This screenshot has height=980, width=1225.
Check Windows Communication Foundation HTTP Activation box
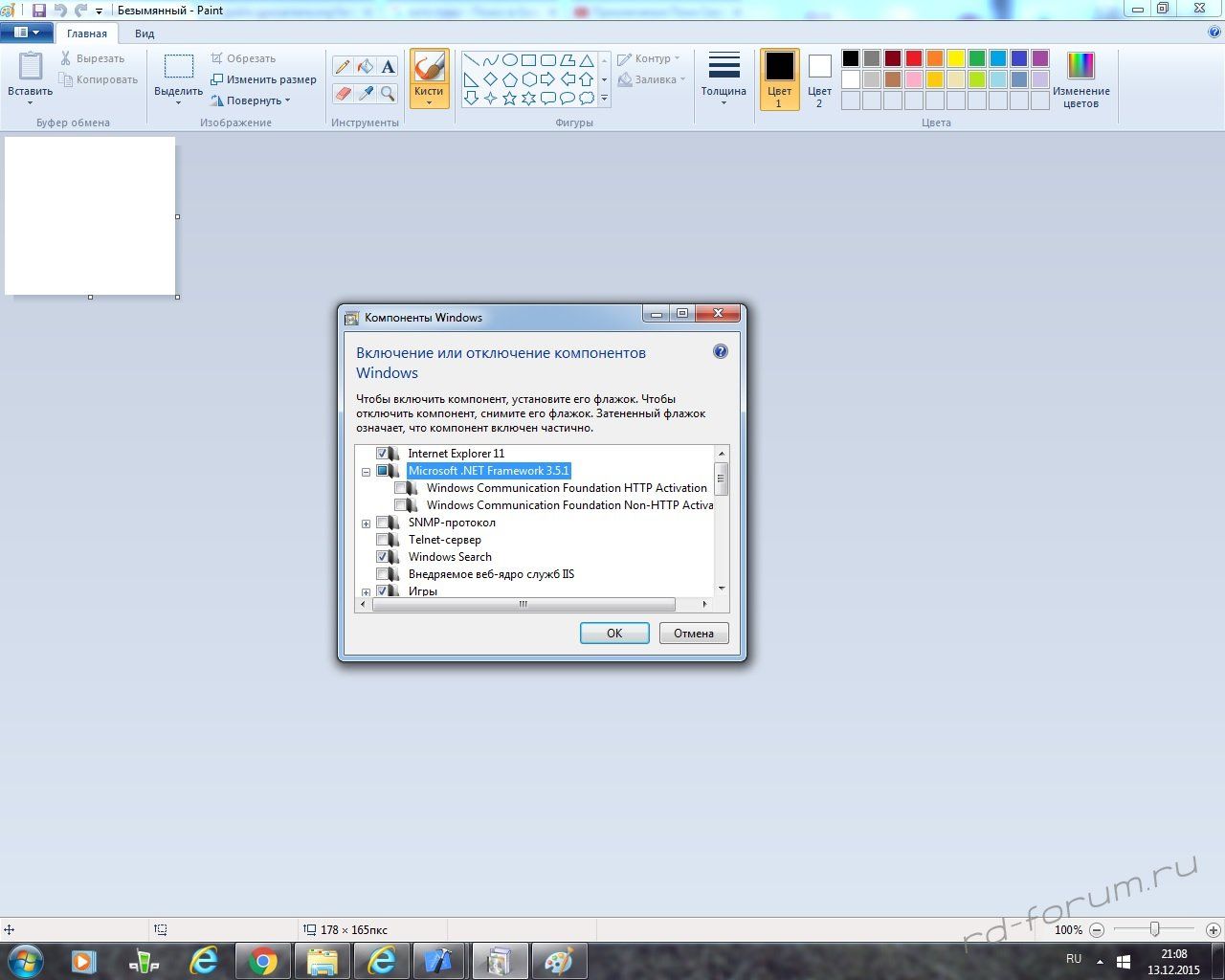click(401, 487)
